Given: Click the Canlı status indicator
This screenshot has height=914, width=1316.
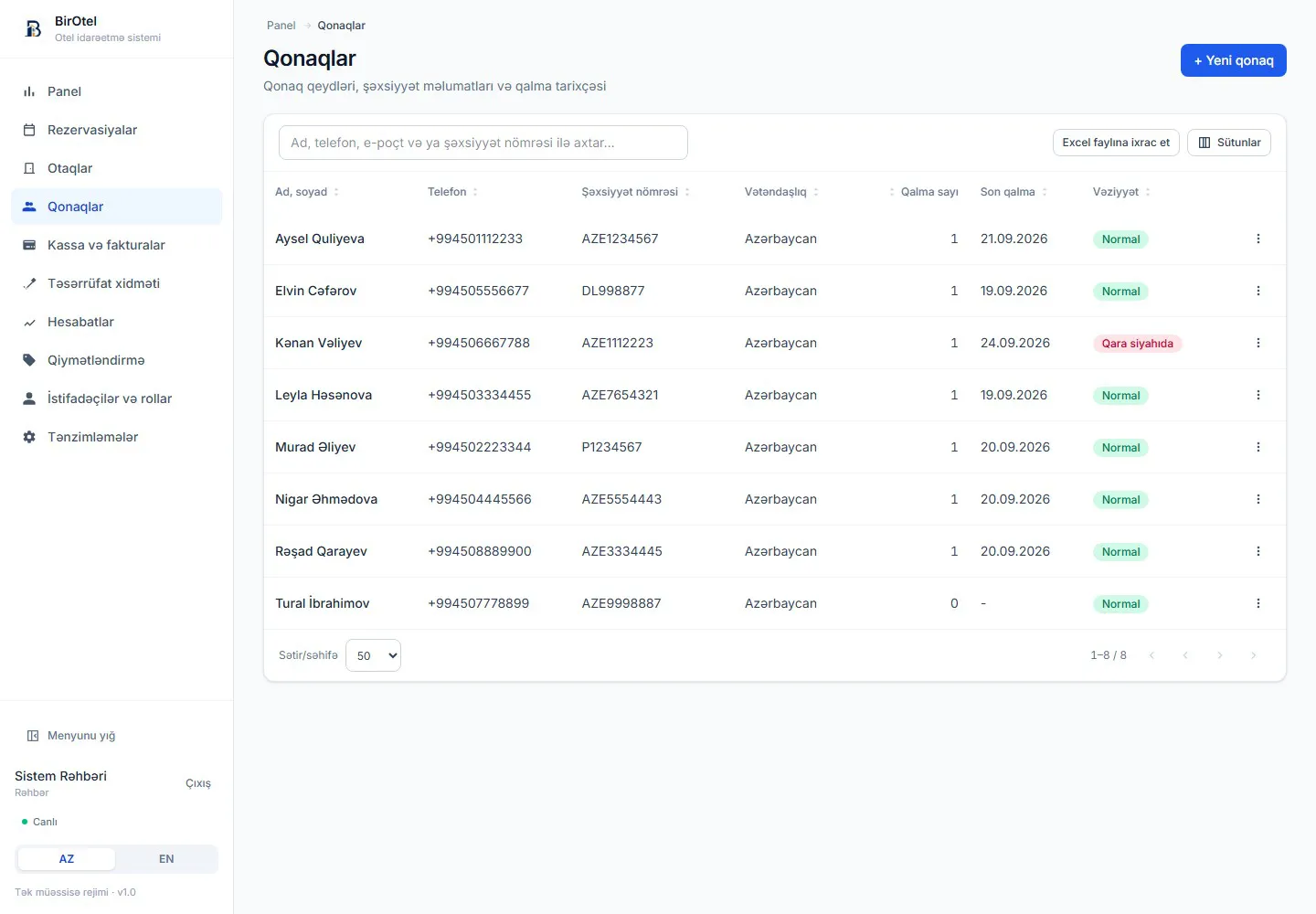Looking at the screenshot, I should click(39, 822).
